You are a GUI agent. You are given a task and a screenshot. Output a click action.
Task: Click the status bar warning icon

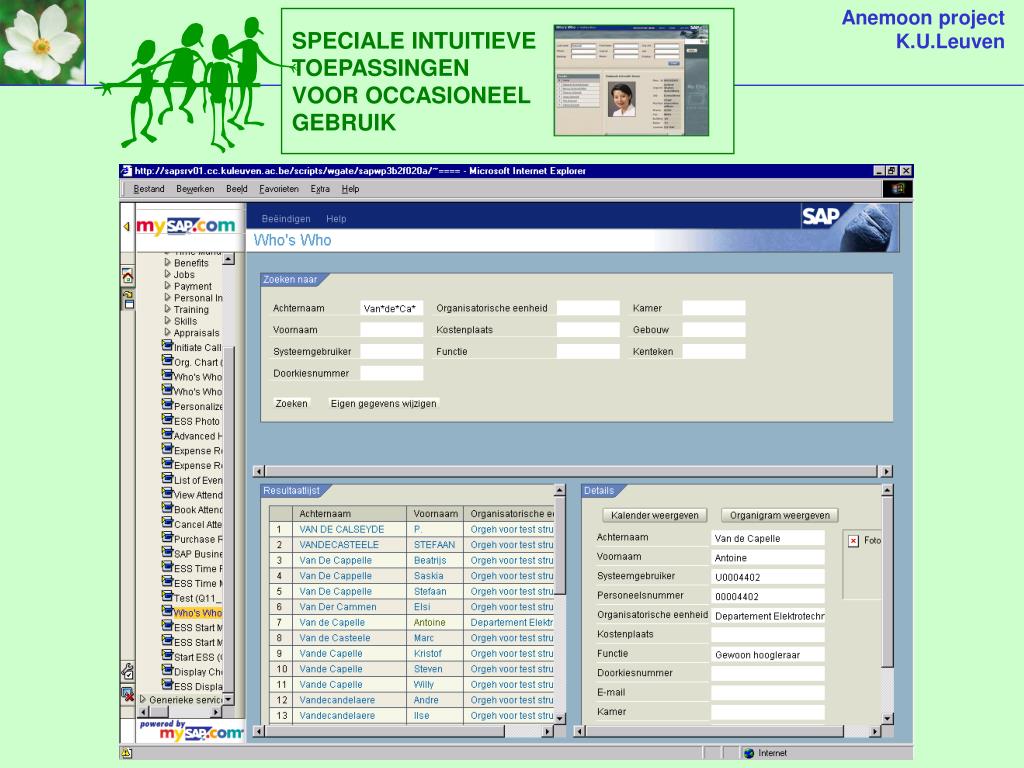[127, 753]
